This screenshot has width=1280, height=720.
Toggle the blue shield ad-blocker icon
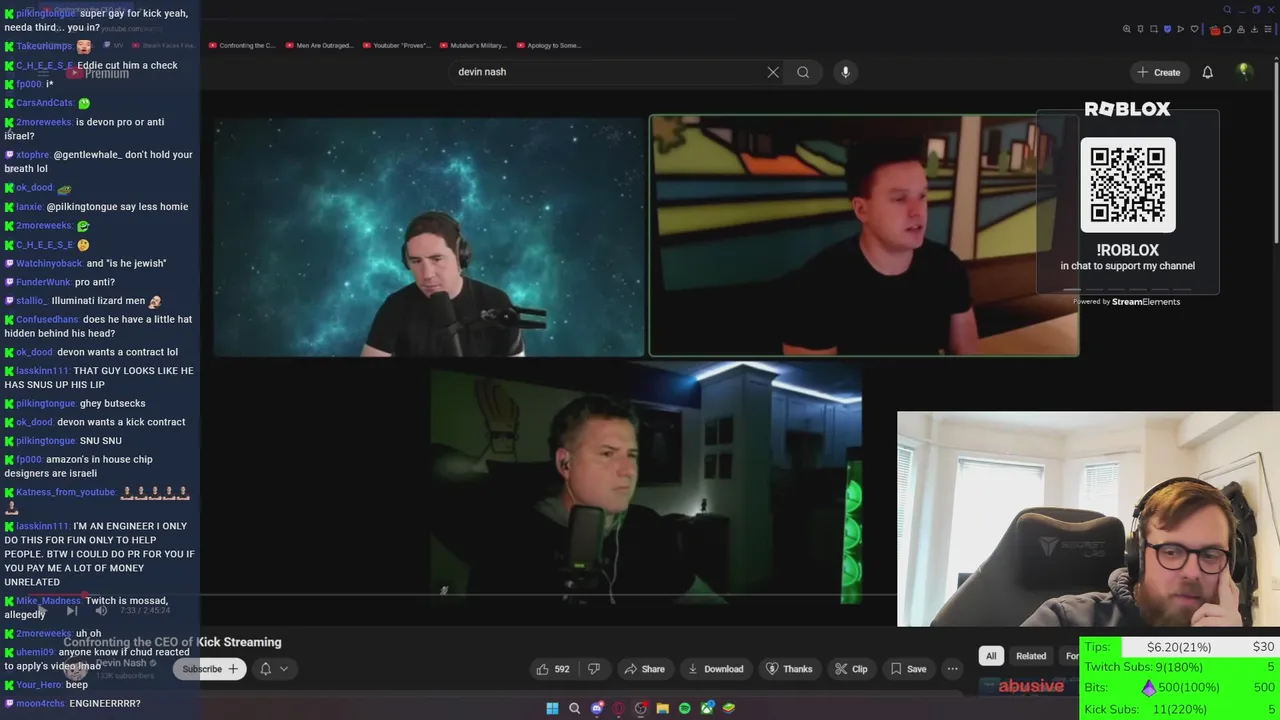[x=1167, y=29]
